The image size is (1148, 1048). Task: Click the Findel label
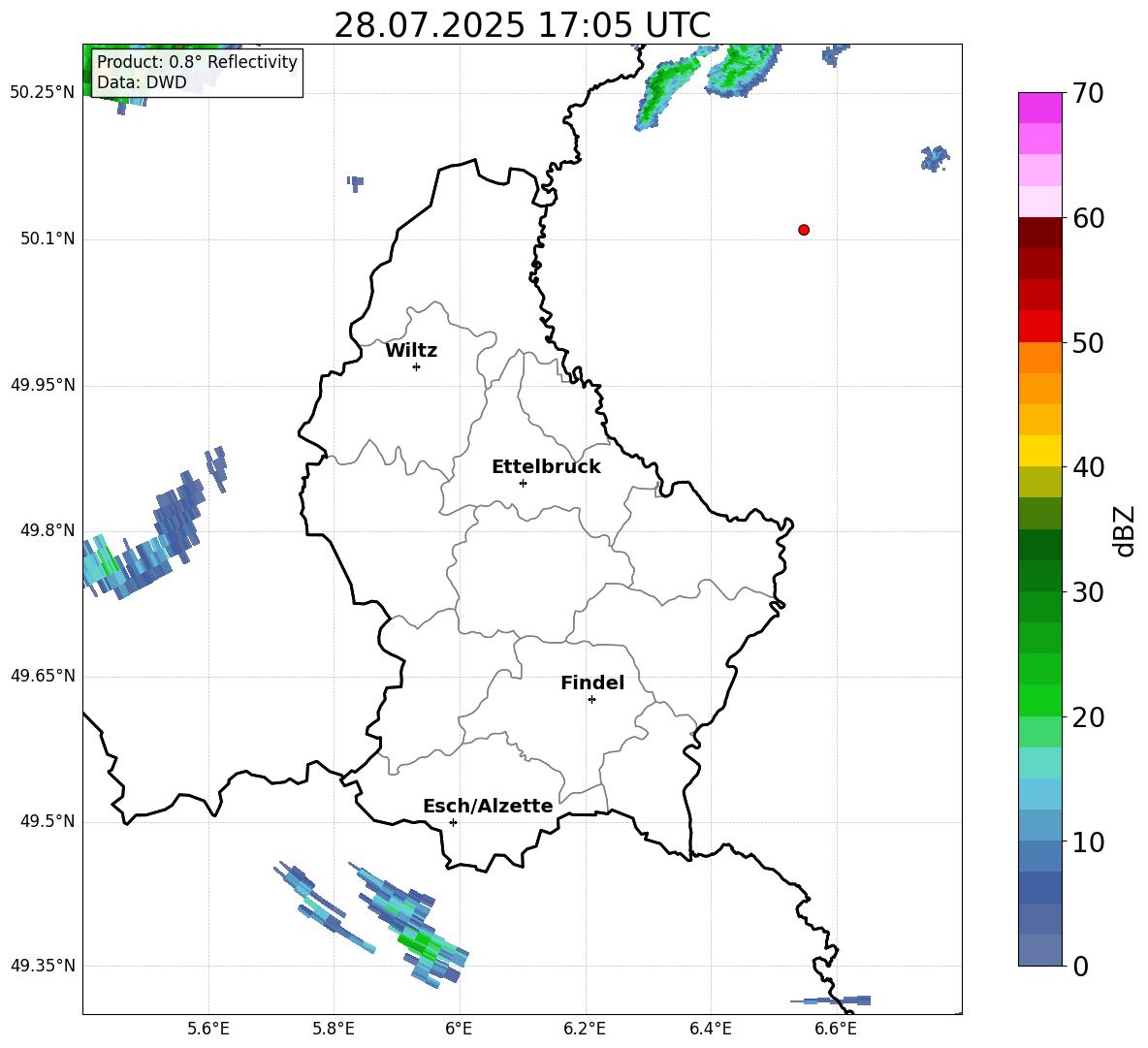tap(591, 683)
